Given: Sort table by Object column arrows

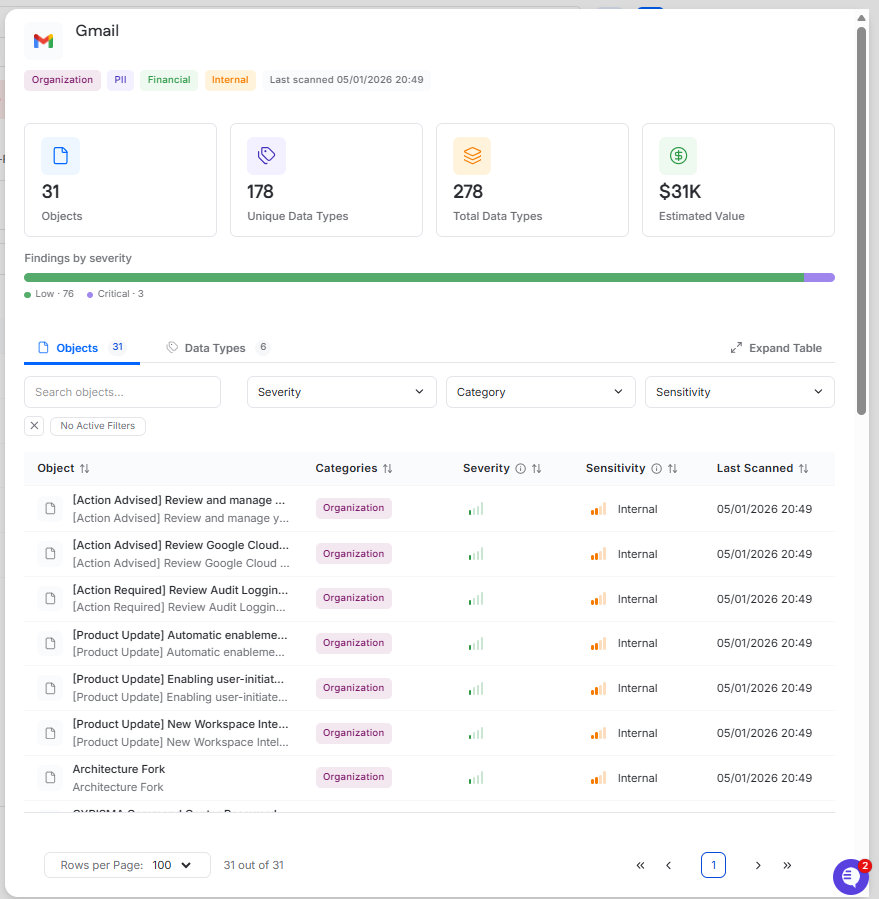Looking at the screenshot, I should pos(85,468).
